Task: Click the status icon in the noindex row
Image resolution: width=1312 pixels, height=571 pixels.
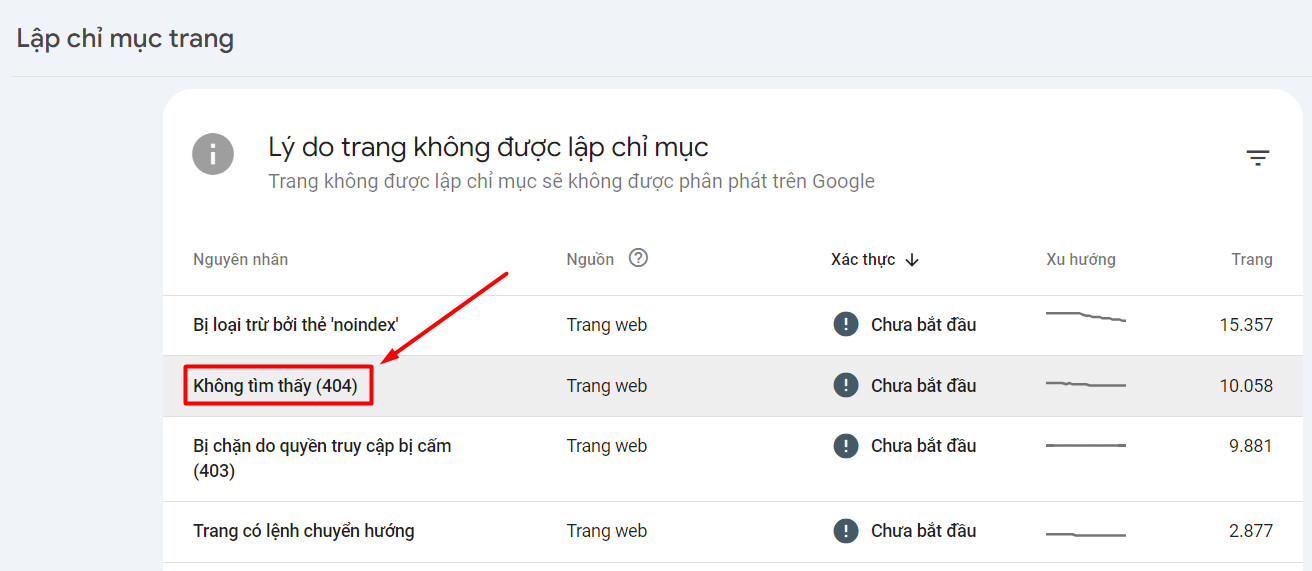Action: coord(846,324)
